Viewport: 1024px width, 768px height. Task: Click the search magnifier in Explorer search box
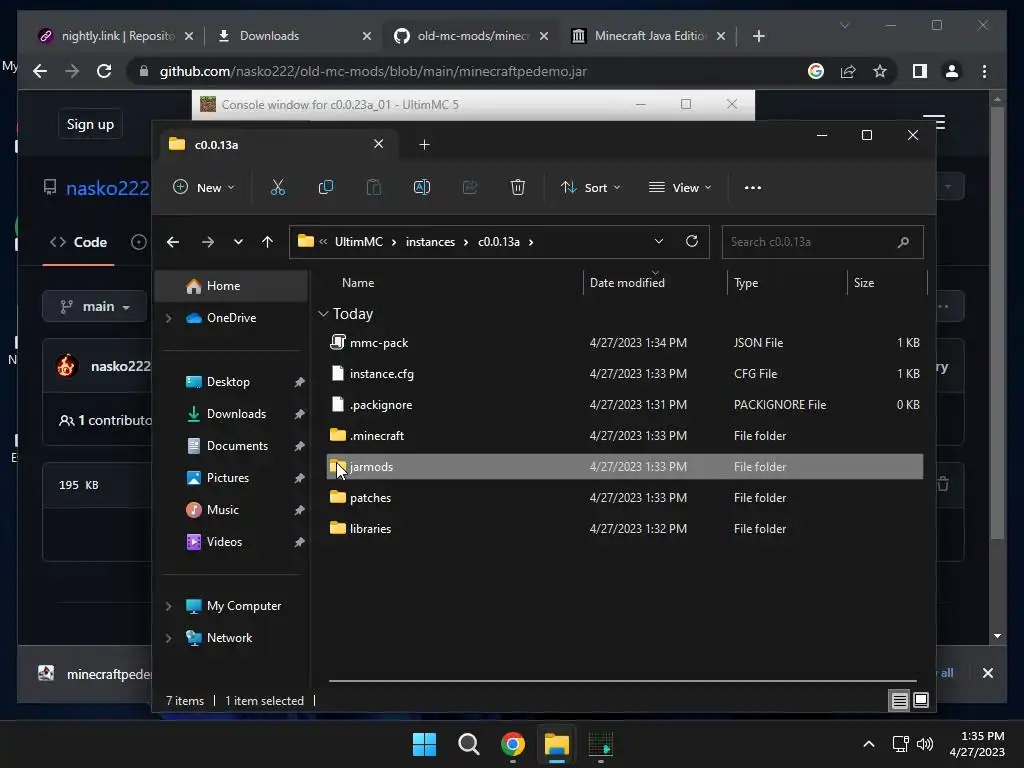point(903,242)
